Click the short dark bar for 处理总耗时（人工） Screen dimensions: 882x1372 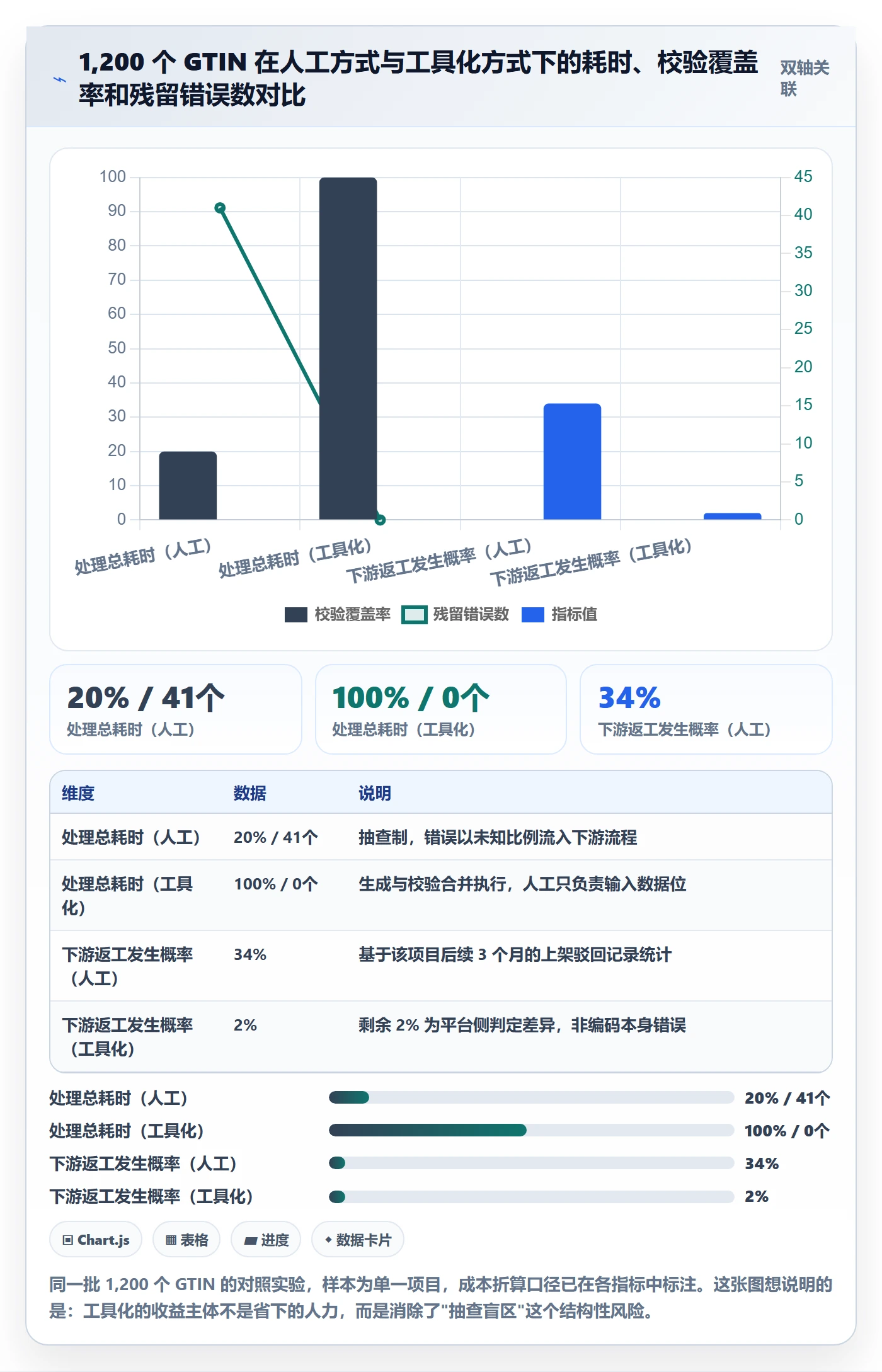(188, 486)
